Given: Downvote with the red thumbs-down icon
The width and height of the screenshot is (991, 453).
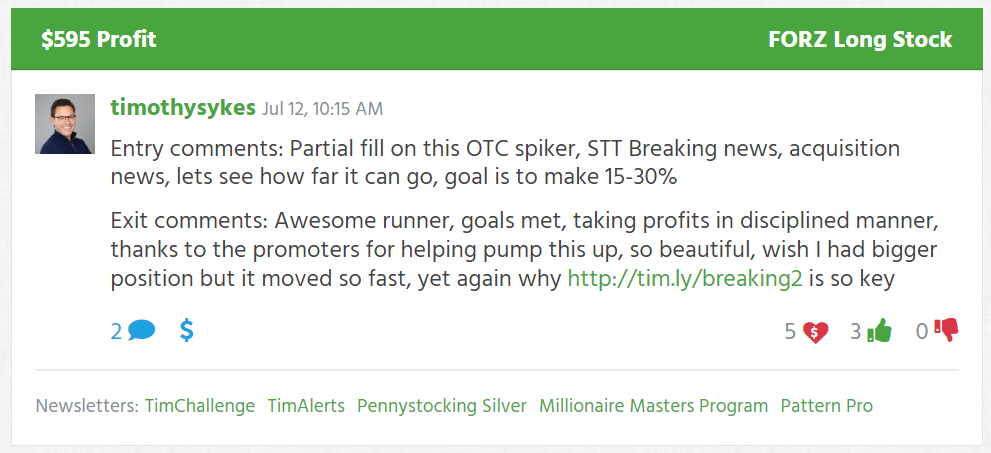Looking at the screenshot, I should point(945,330).
